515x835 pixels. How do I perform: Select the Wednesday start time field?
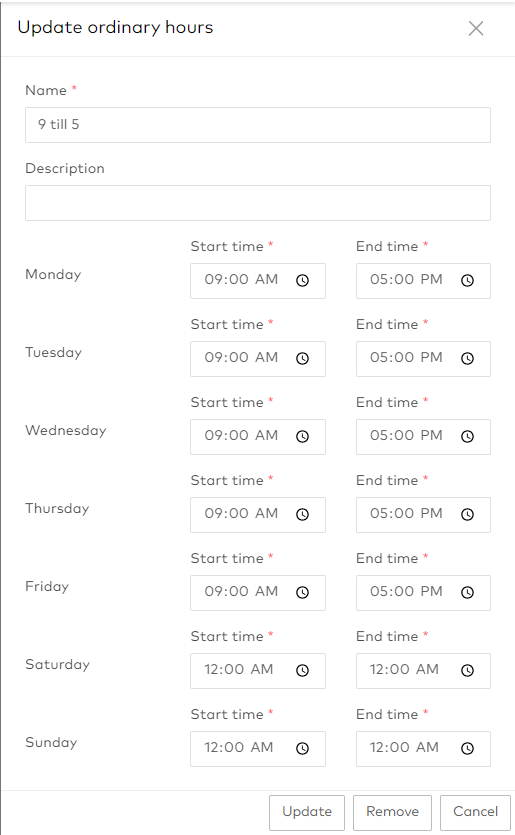pyautogui.click(x=258, y=437)
